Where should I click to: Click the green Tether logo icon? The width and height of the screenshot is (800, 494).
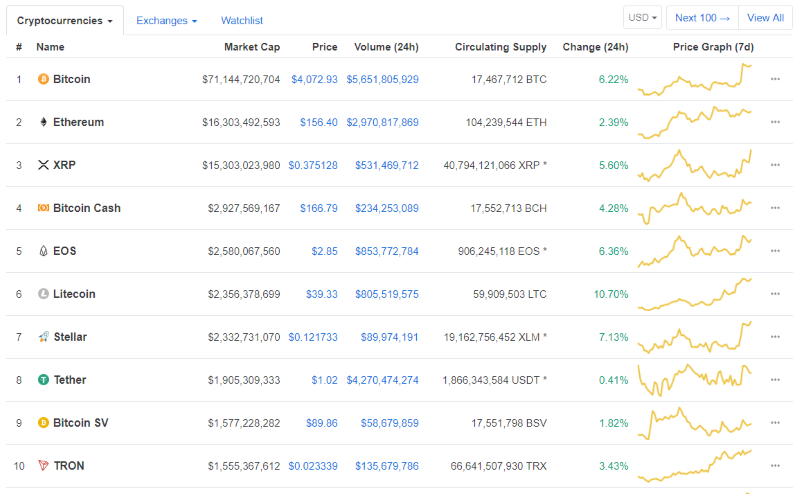tap(43, 380)
